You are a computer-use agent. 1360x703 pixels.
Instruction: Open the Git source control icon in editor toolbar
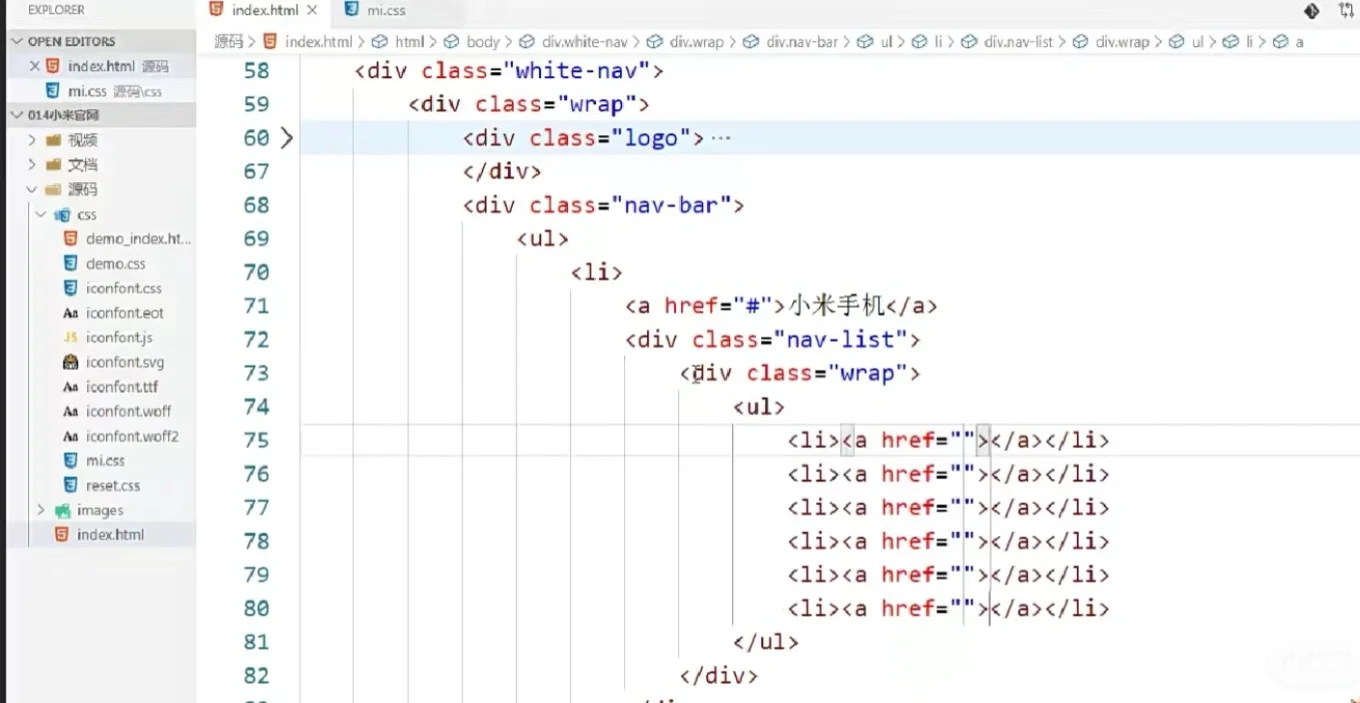pos(1311,11)
